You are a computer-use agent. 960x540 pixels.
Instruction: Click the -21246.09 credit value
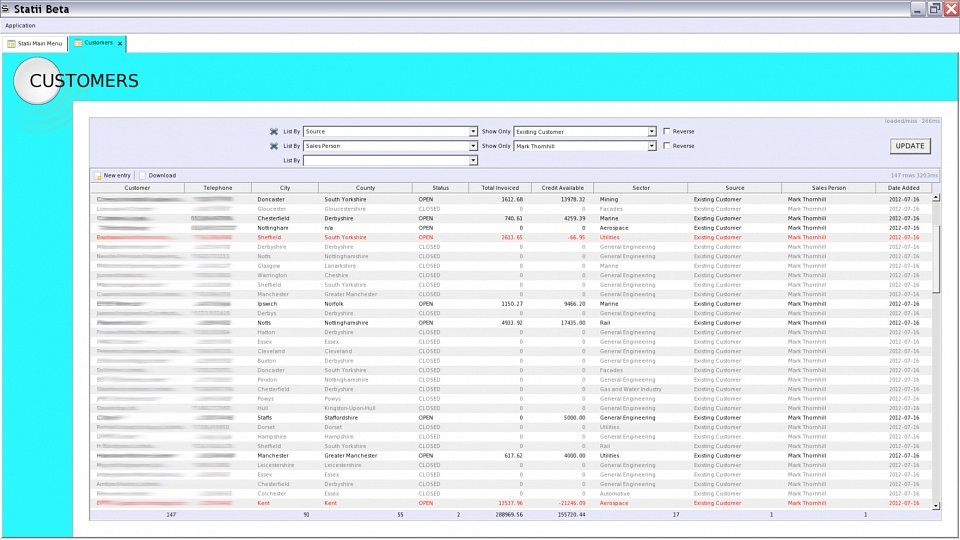[x=572, y=503]
